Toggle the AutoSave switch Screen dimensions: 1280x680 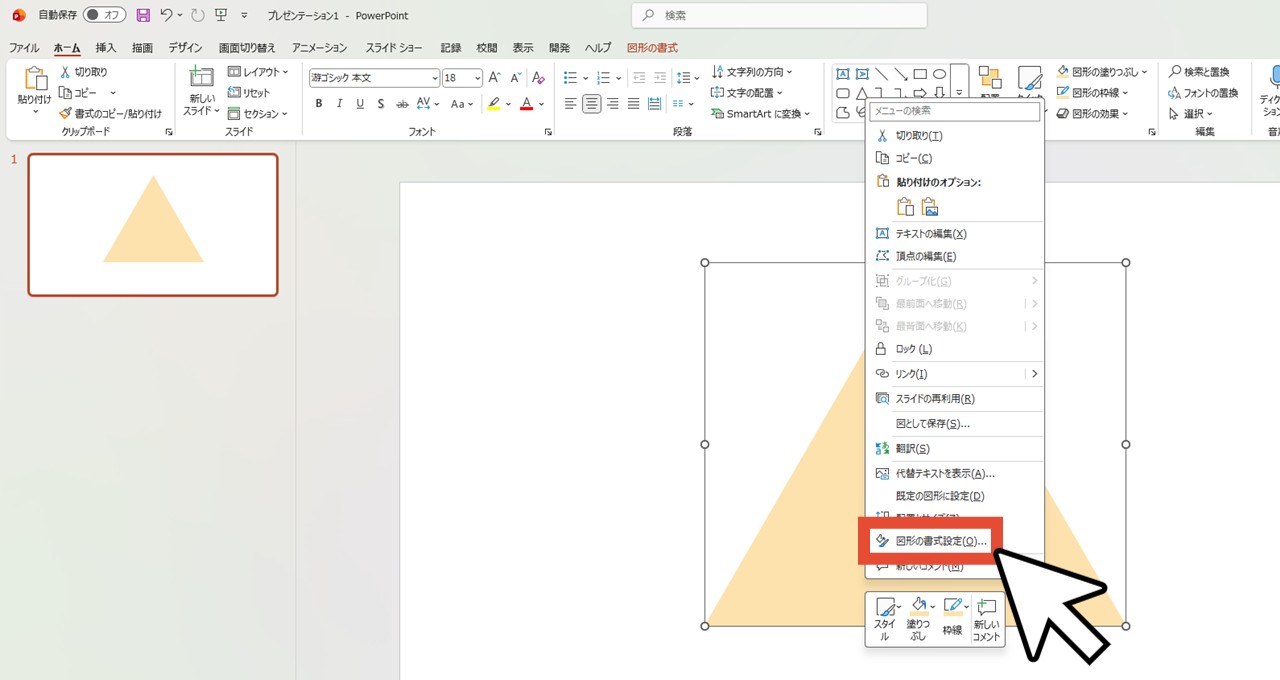[x=104, y=15]
